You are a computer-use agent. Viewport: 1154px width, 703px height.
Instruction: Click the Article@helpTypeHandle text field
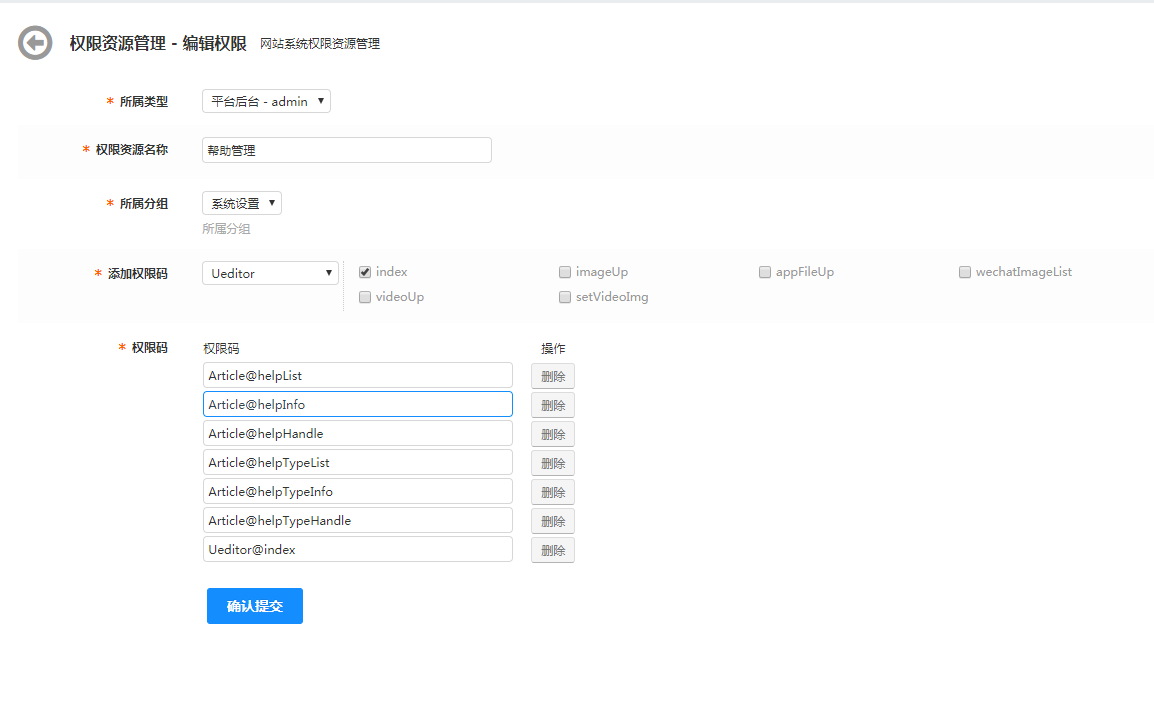coord(357,521)
